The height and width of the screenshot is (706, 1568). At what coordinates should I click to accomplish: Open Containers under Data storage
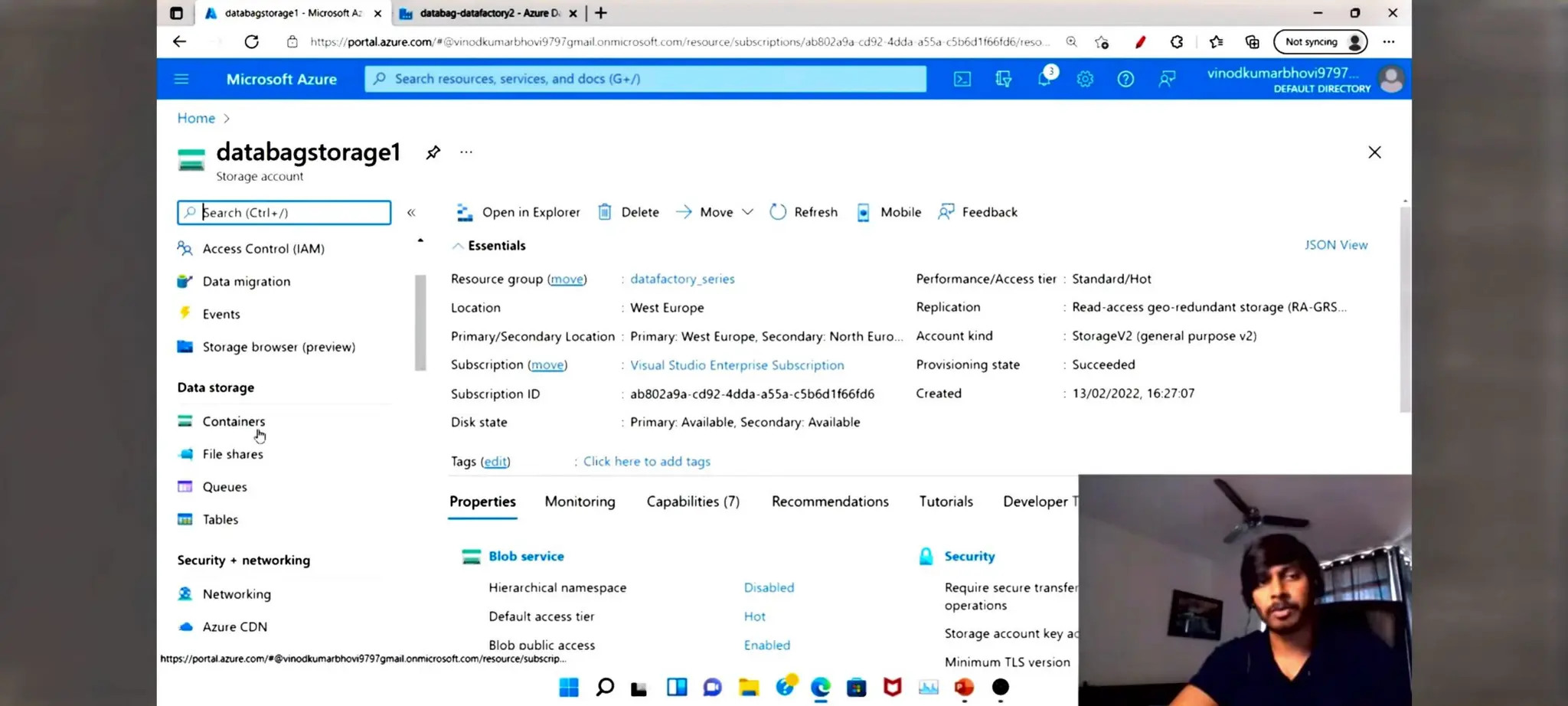coord(234,421)
